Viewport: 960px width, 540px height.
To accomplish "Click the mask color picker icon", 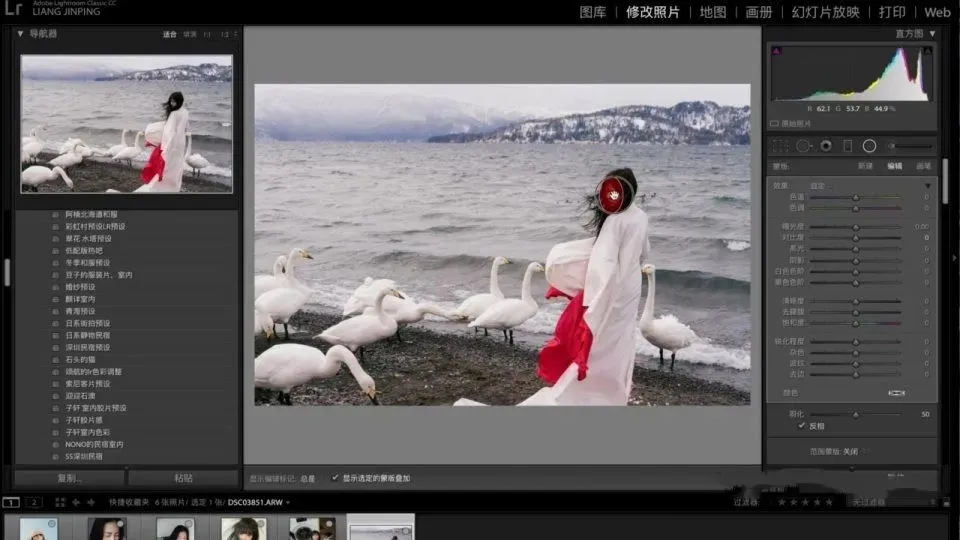I will click(x=896, y=393).
